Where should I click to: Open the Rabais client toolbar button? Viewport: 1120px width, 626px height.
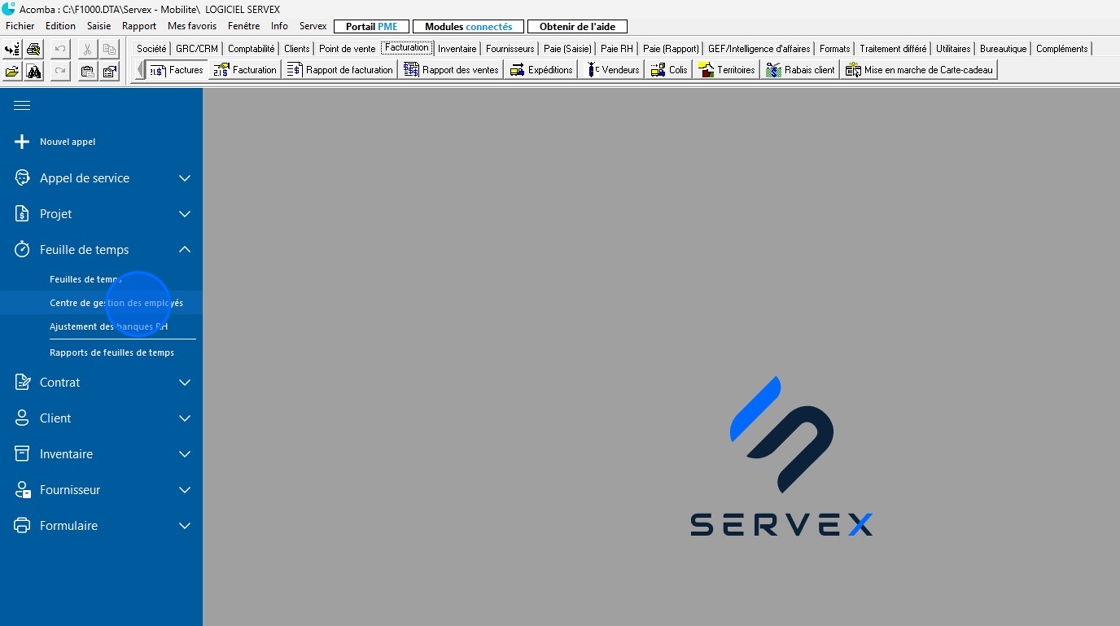coord(801,70)
